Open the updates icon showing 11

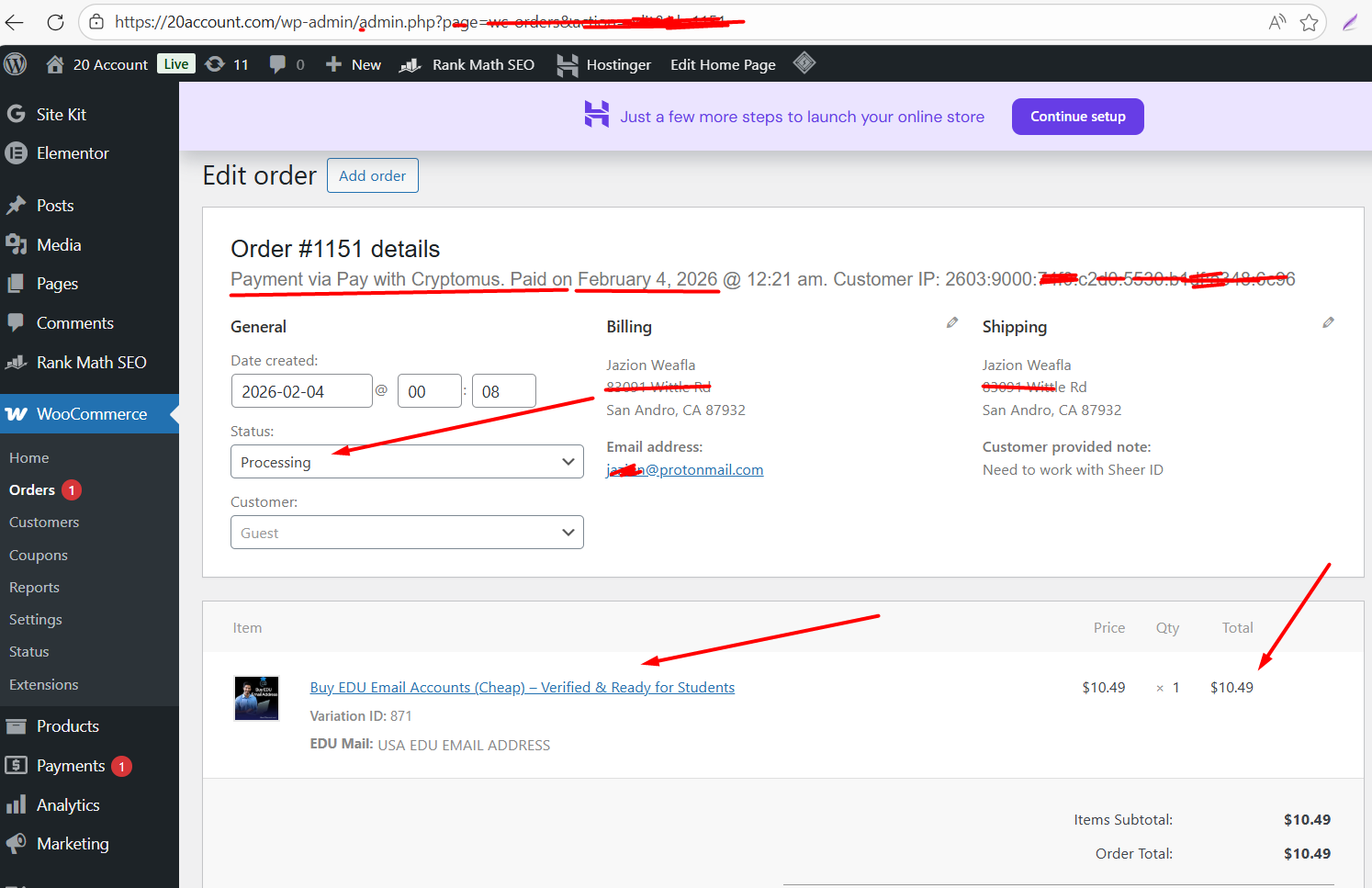click(x=216, y=64)
